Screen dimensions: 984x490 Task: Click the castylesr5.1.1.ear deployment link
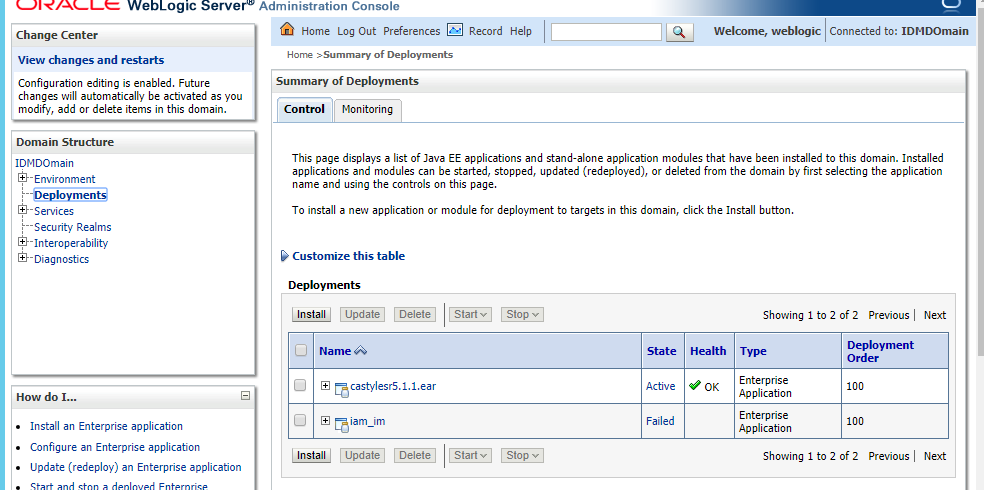pos(393,386)
